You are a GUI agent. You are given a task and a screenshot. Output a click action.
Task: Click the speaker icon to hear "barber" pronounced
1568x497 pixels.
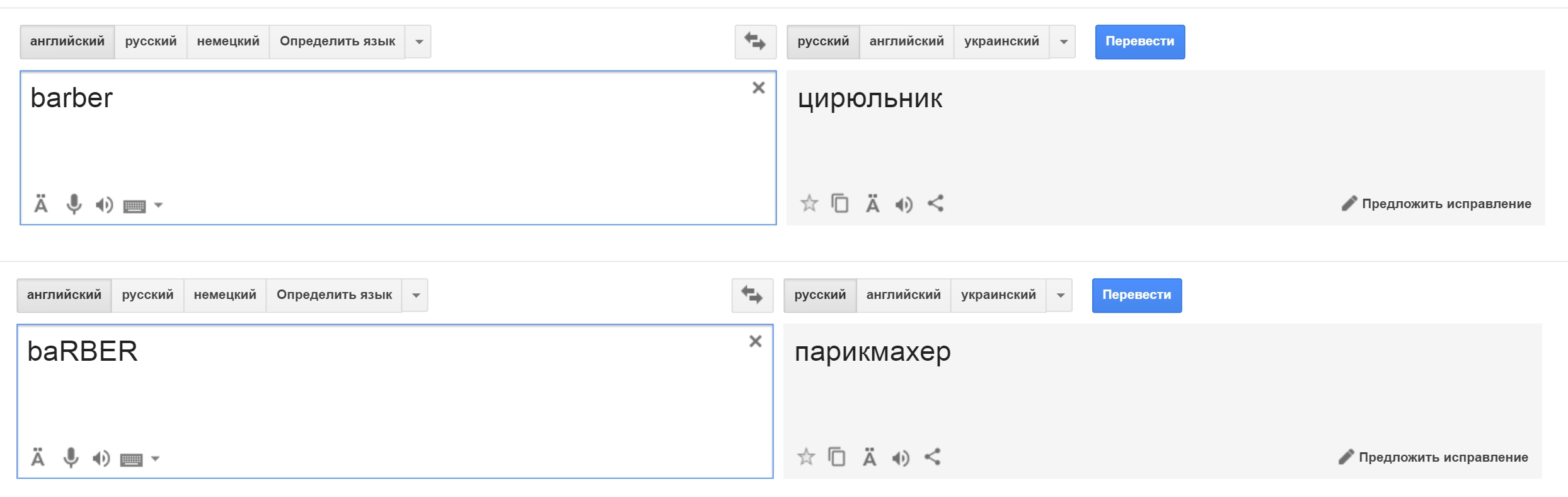pyautogui.click(x=104, y=204)
